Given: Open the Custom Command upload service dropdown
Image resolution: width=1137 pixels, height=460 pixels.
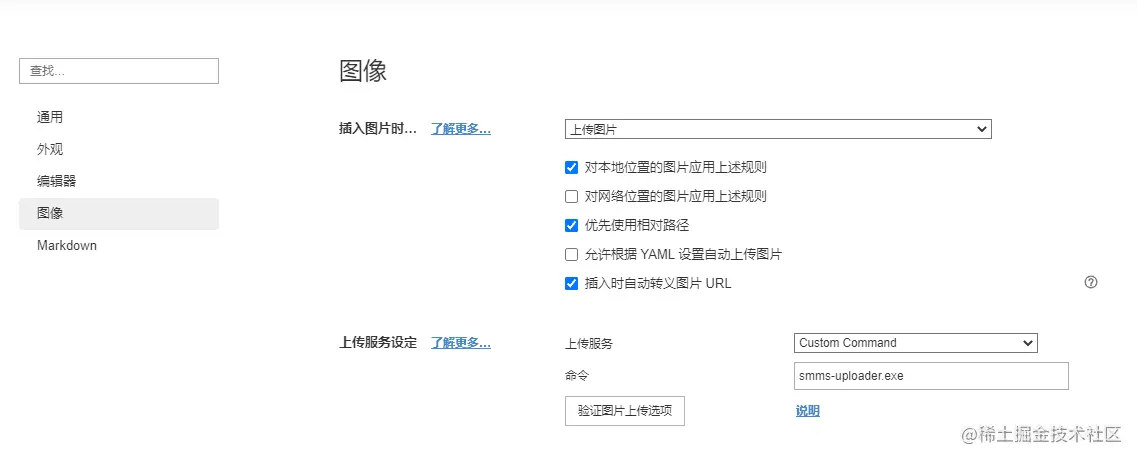Looking at the screenshot, I should click(916, 343).
